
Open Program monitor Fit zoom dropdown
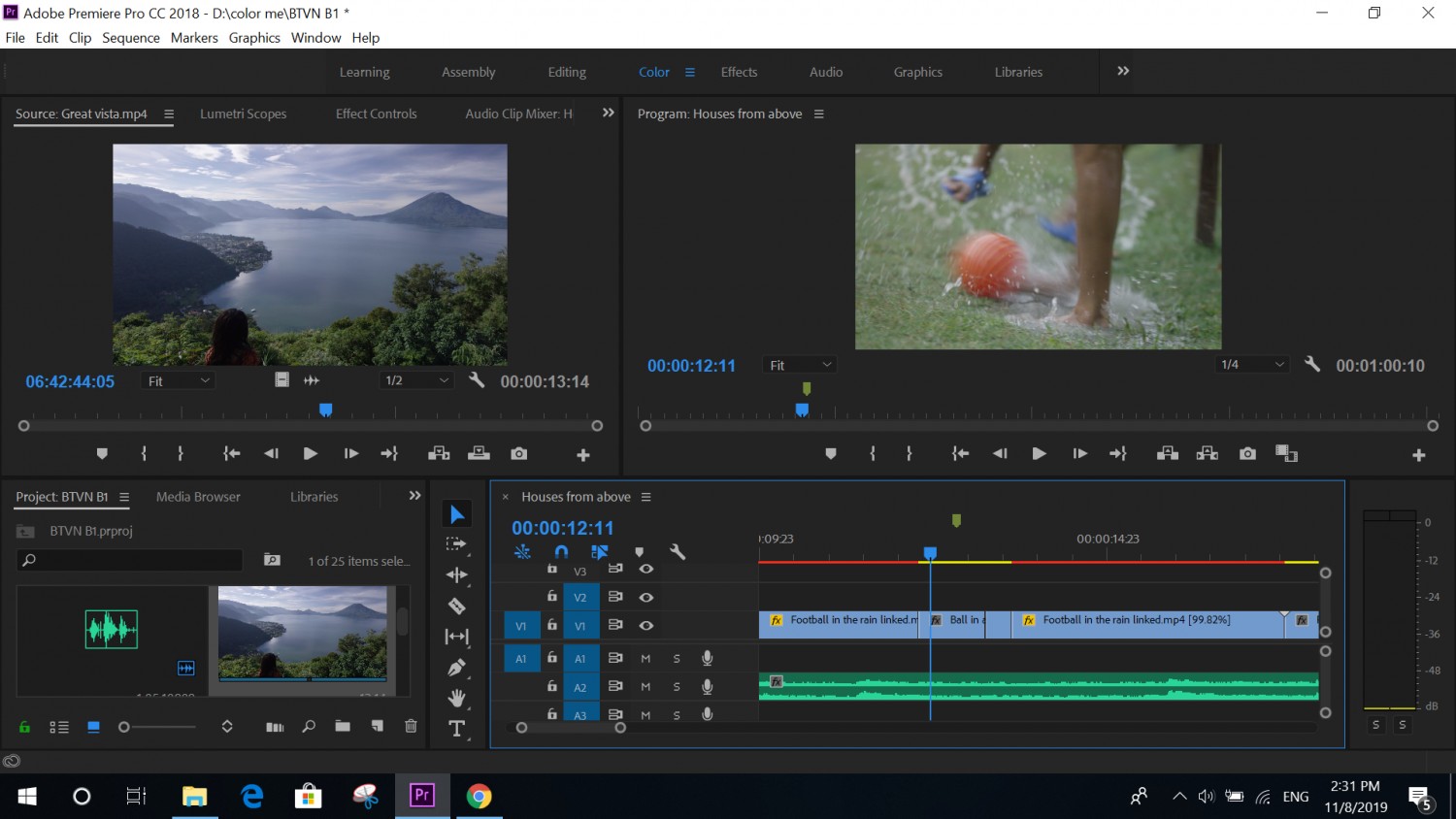[x=800, y=365]
